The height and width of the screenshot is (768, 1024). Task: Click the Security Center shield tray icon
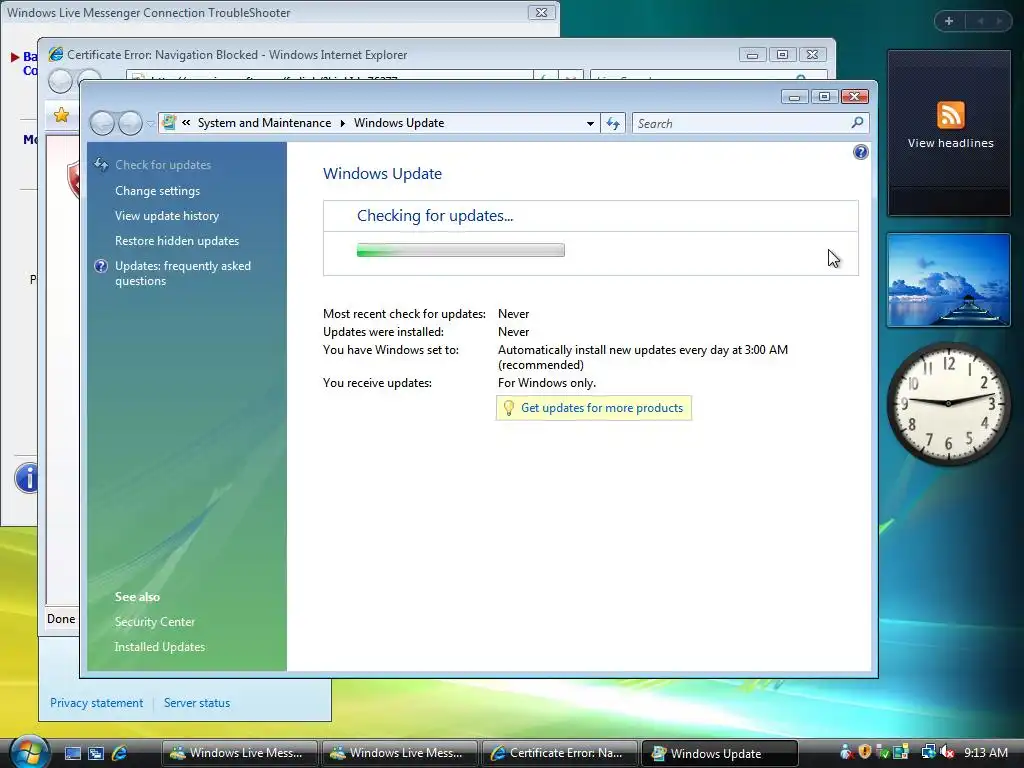pyautogui.click(x=865, y=752)
